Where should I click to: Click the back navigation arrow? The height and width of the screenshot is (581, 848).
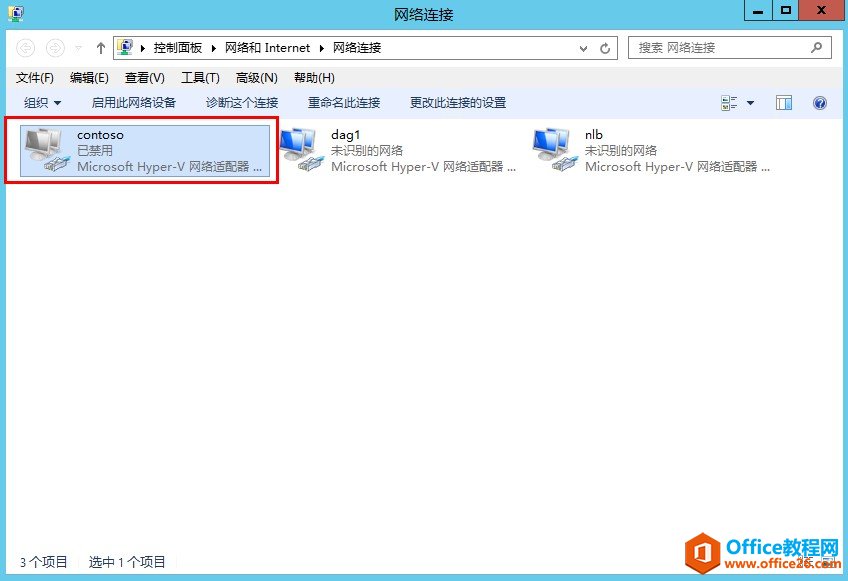(27, 47)
